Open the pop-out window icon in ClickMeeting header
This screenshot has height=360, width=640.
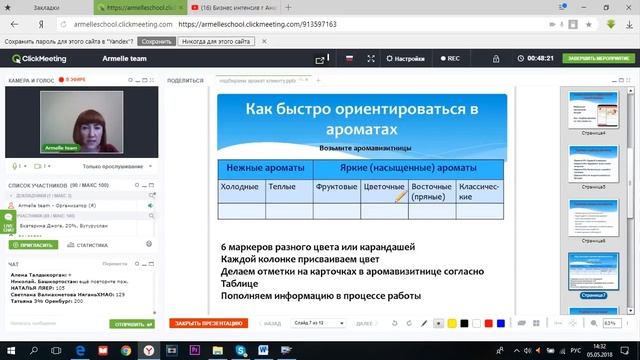(320, 60)
